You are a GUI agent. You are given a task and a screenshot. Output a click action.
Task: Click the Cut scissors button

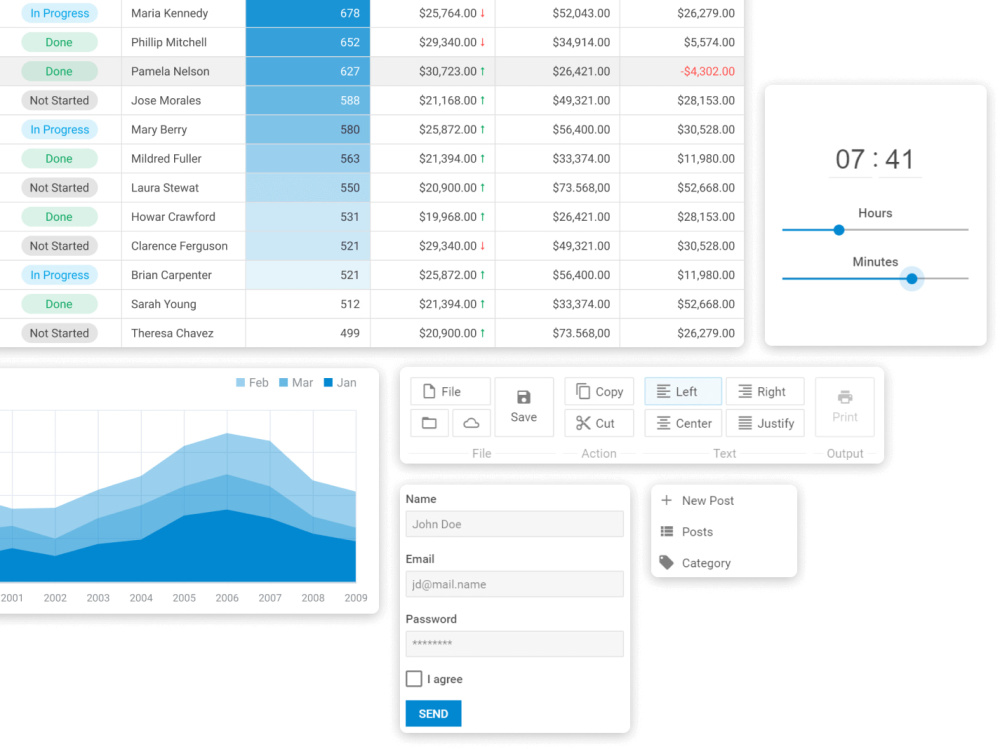point(599,423)
